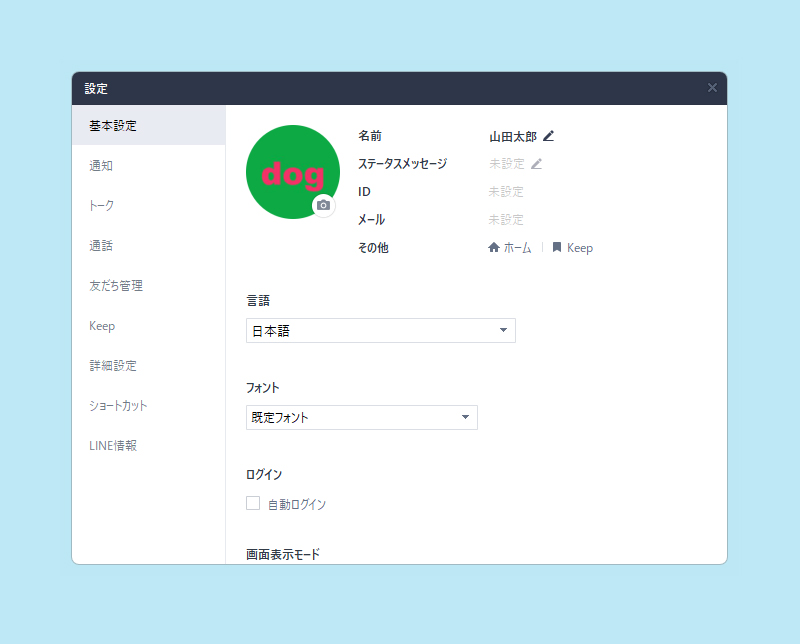Open the 通話 call settings section
This screenshot has height=644, width=800.
tap(100, 245)
